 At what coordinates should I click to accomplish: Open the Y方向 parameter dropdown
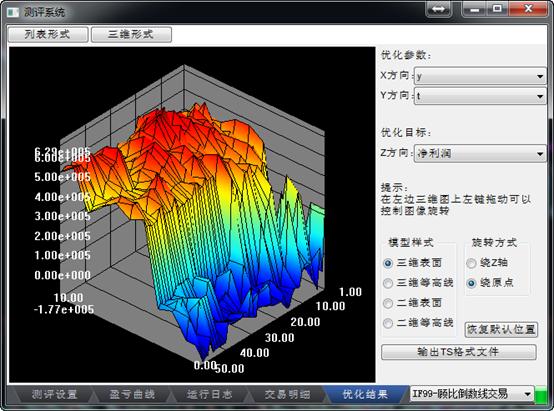[x=480, y=96]
